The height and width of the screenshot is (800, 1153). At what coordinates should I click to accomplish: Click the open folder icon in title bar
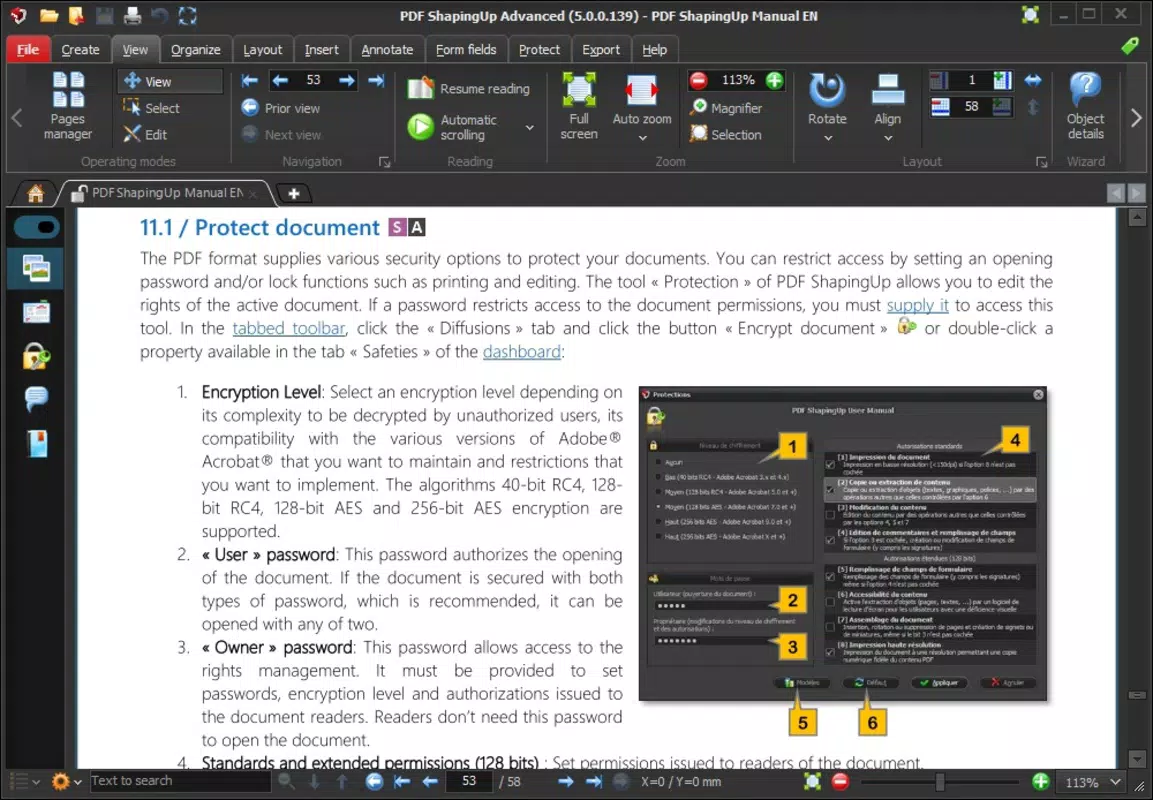49,15
